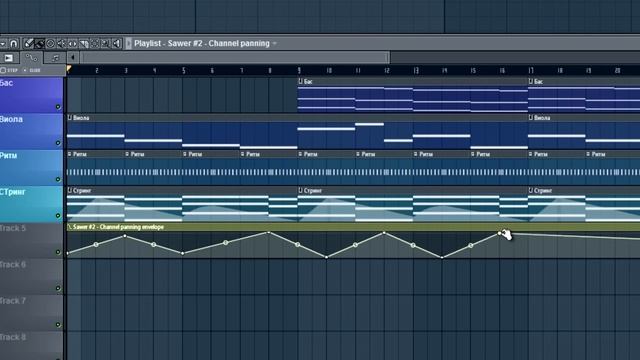Click the Sawer #2 Channel panning envelope title bar
This screenshot has height=360, width=640.
click(x=353, y=227)
